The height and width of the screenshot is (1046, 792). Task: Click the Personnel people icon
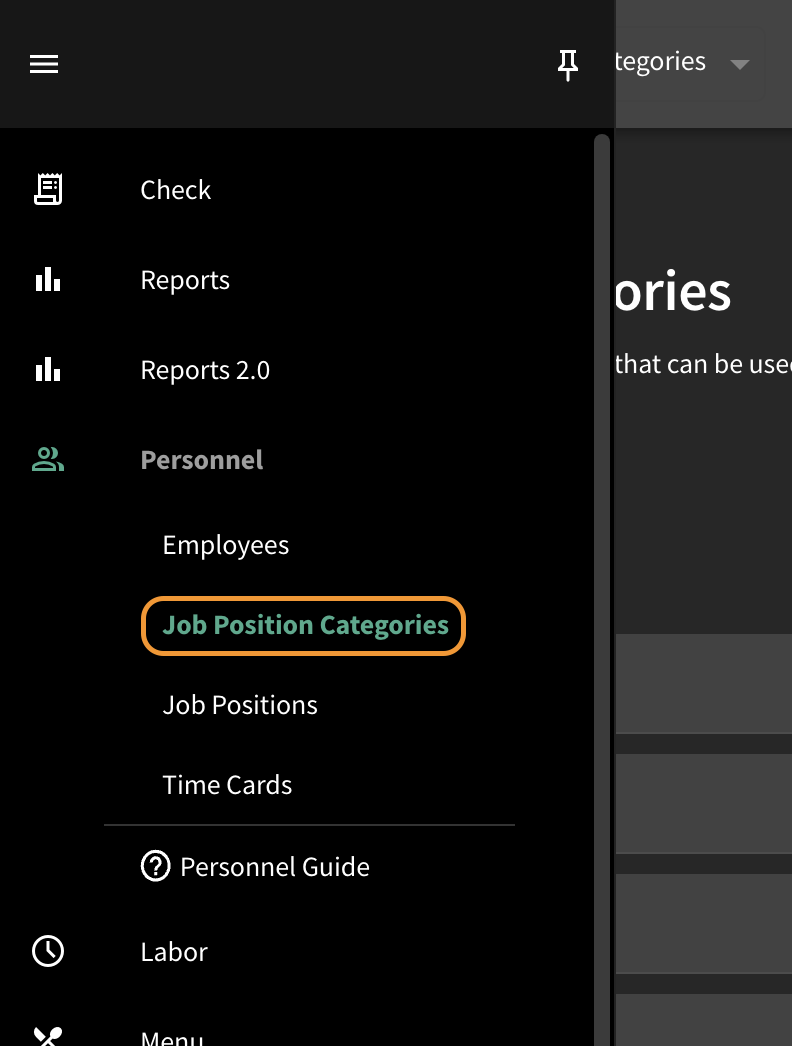point(48,460)
